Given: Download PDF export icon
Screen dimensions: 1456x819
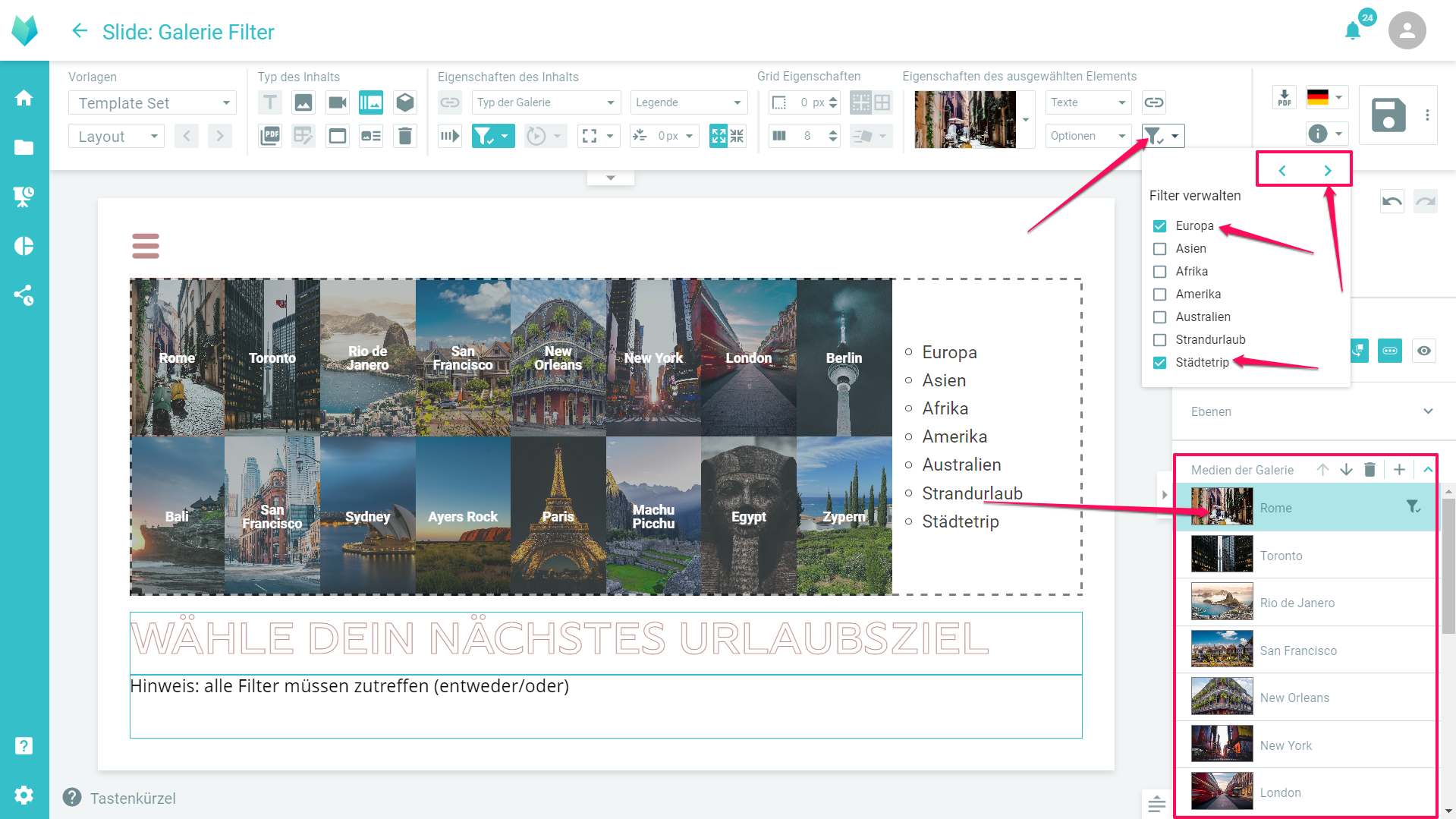Looking at the screenshot, I should pyautogui.click(x=1285, y=98).
